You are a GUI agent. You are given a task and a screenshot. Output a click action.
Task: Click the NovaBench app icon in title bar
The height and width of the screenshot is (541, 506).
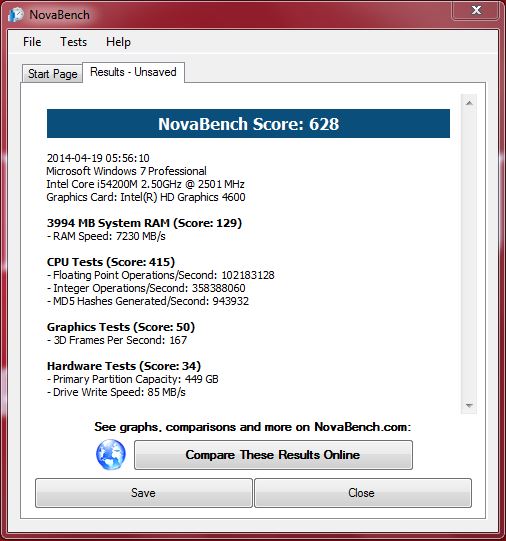[x=16, y=15]
